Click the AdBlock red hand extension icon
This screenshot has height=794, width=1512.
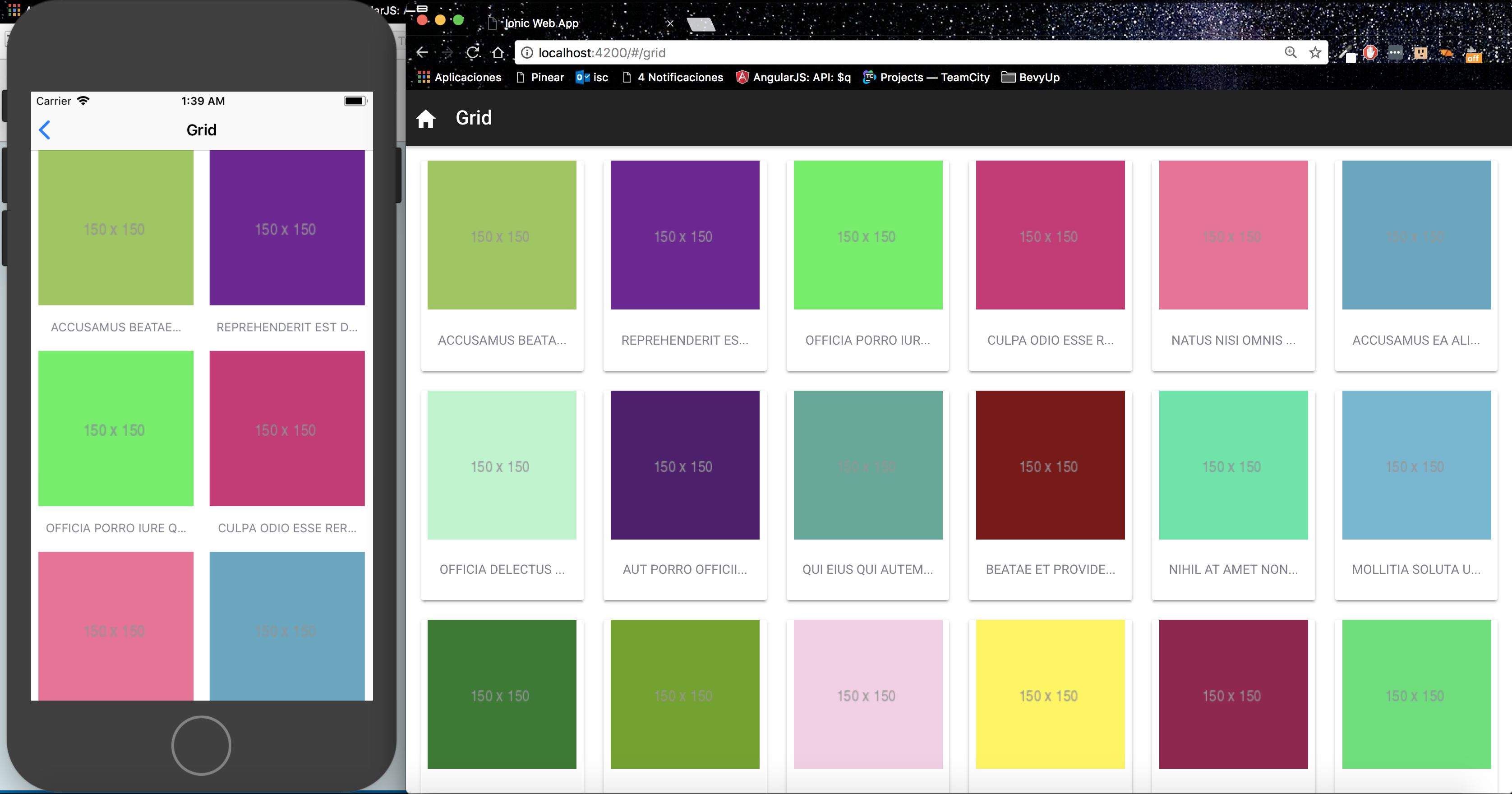click(1370, 53)
